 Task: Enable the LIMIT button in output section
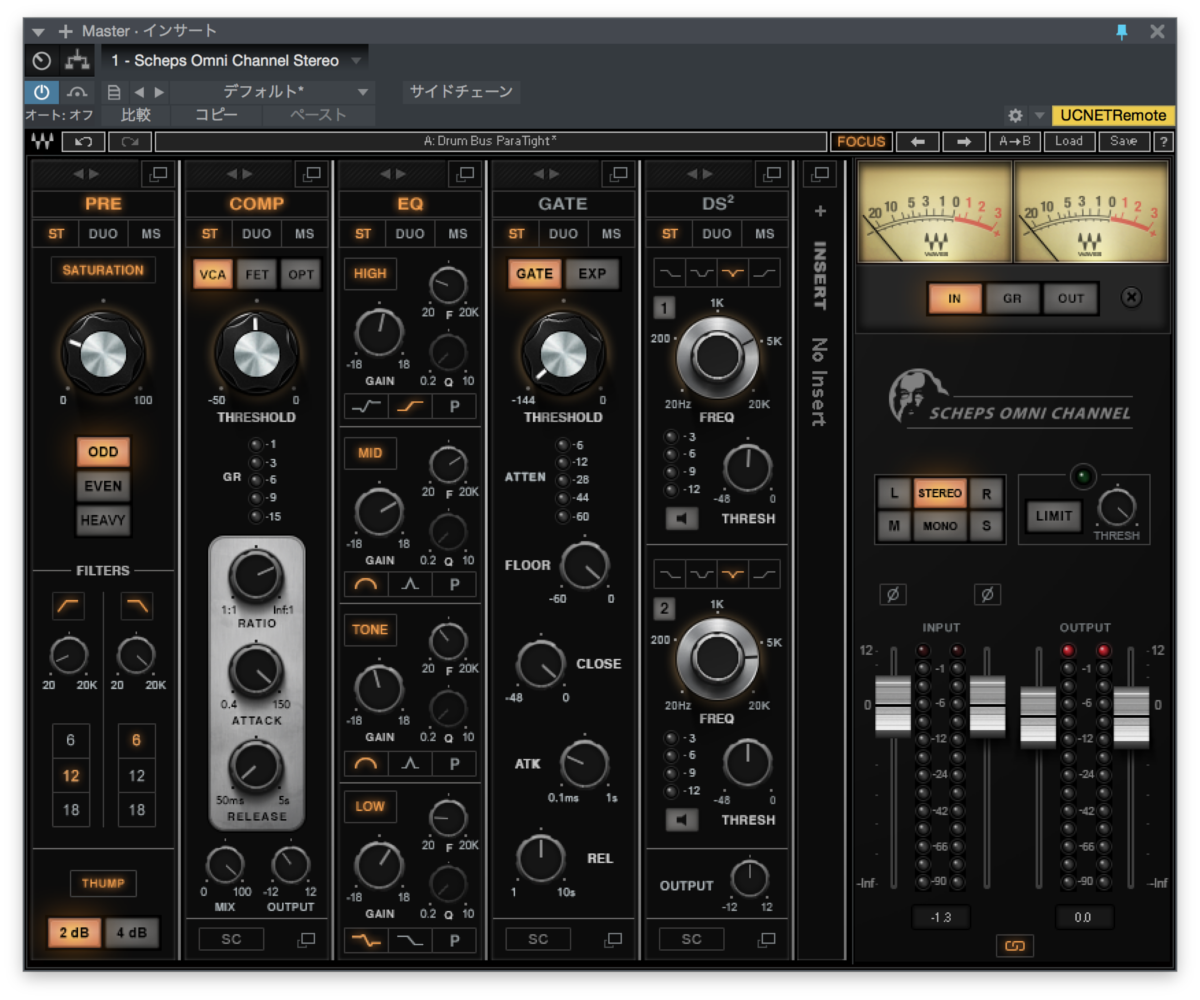(1054, 516)
